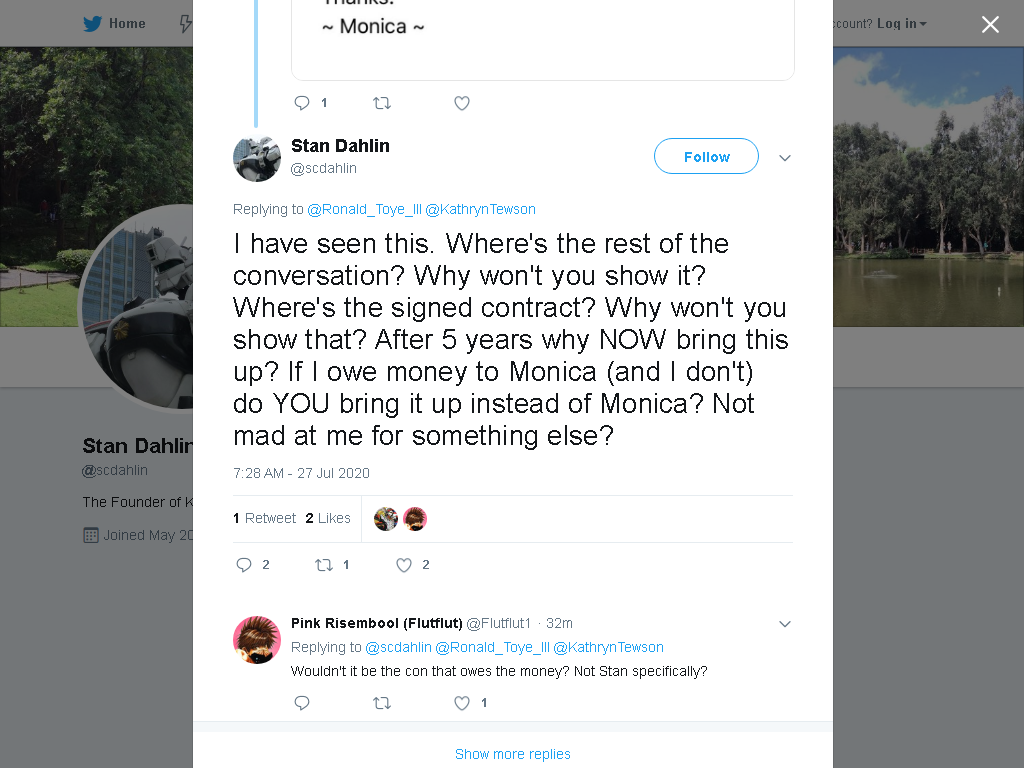The image size is (1024, 768).
Task: Retweet Stan Dahlin's main tweet
Action: (x=324, y=565)
